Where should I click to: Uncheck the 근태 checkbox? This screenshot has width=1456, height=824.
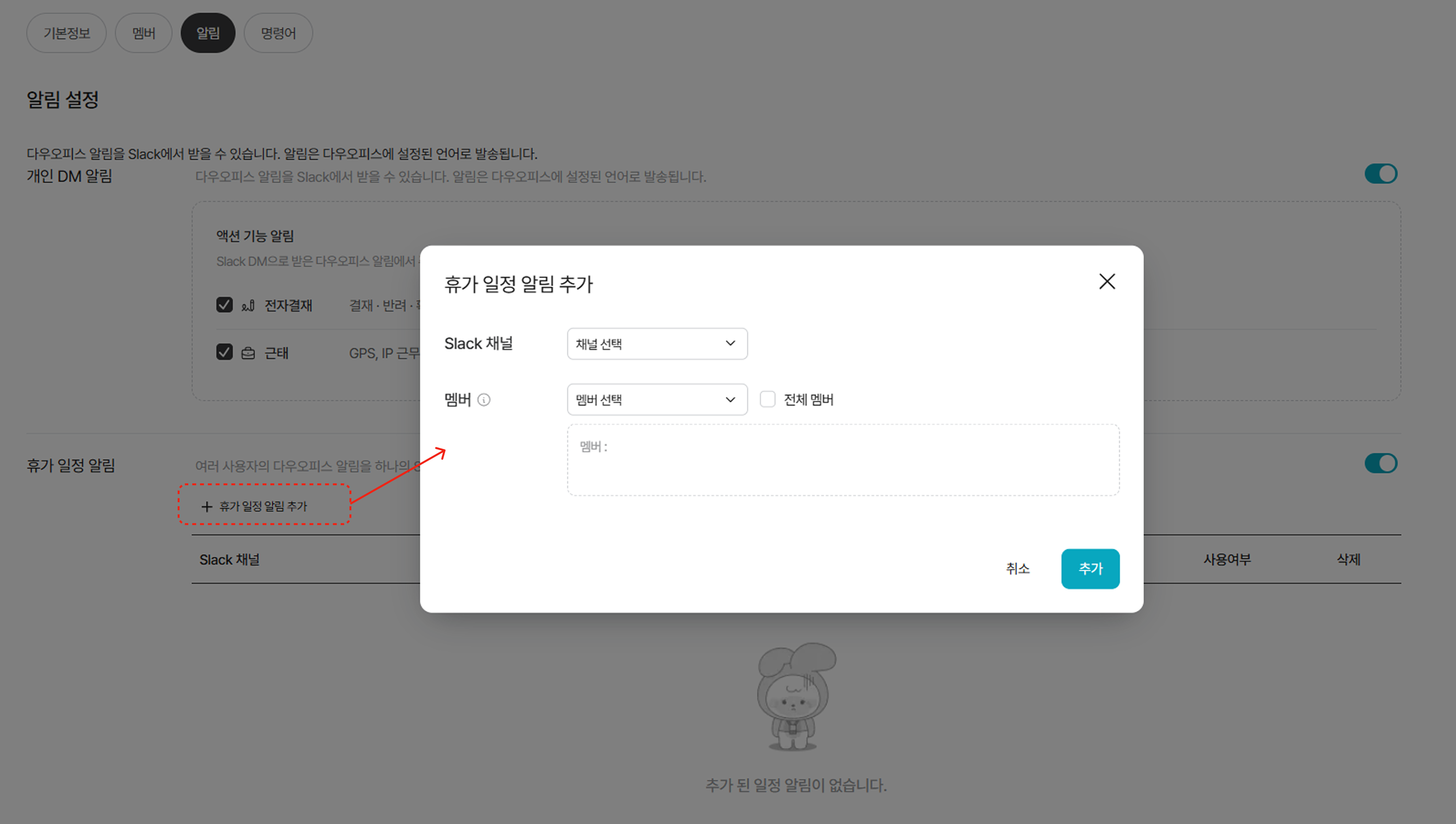point(224,352)
